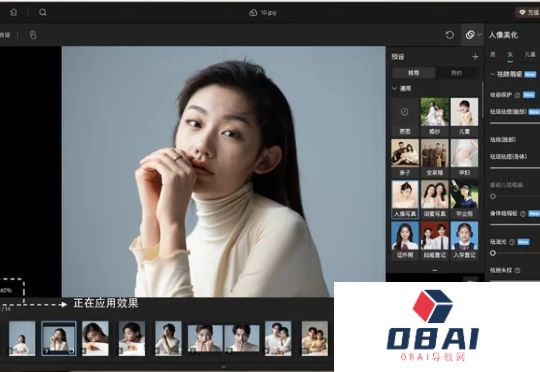Collapse the 通用 preset group
Screen dimensions: 540x372
pyautogui.click(x=394, y=88)
